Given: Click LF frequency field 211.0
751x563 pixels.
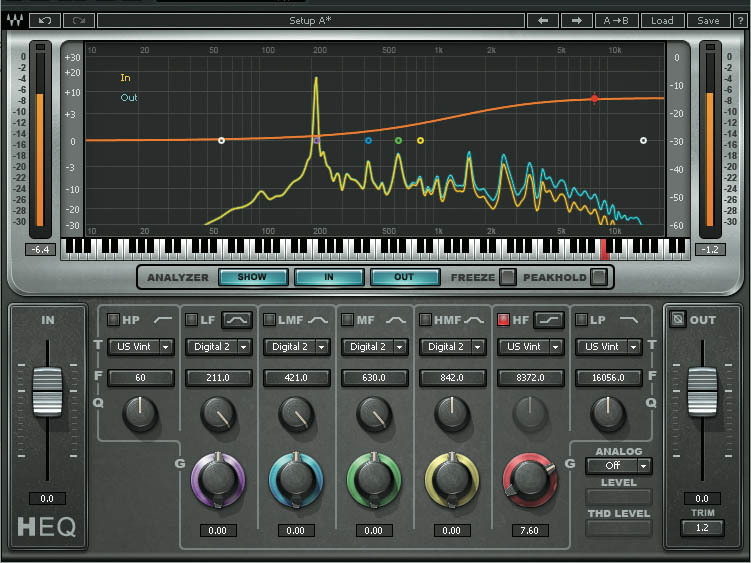Looking at the screenshot, I should (x=218, y=378).
